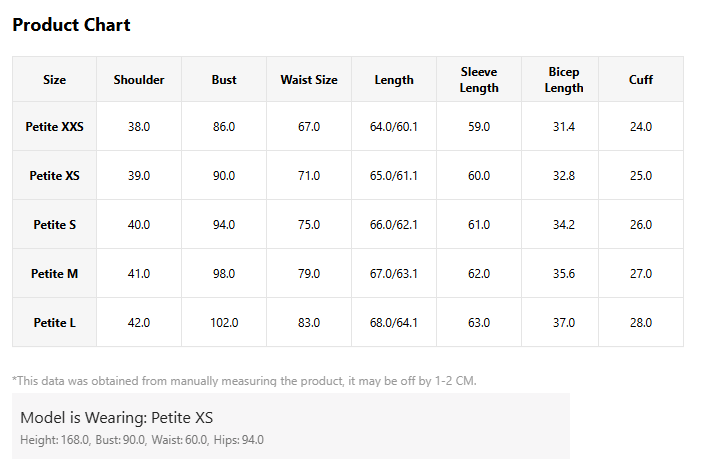
Task: Select the Petite S row label
Action: 54,225
